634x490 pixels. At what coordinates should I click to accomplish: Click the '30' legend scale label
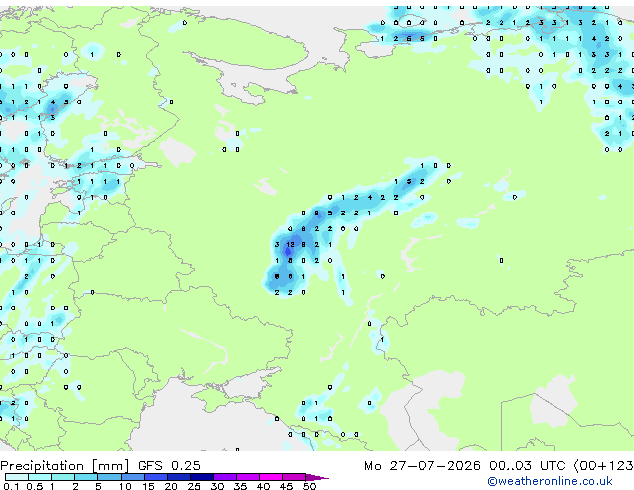tap(218, 486)
